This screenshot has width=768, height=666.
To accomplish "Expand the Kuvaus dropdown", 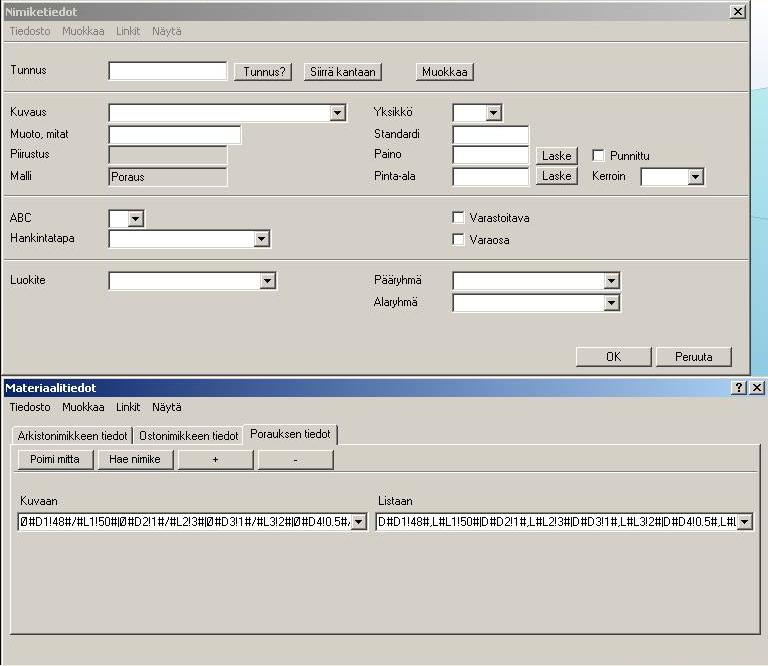I will [337, 114].
